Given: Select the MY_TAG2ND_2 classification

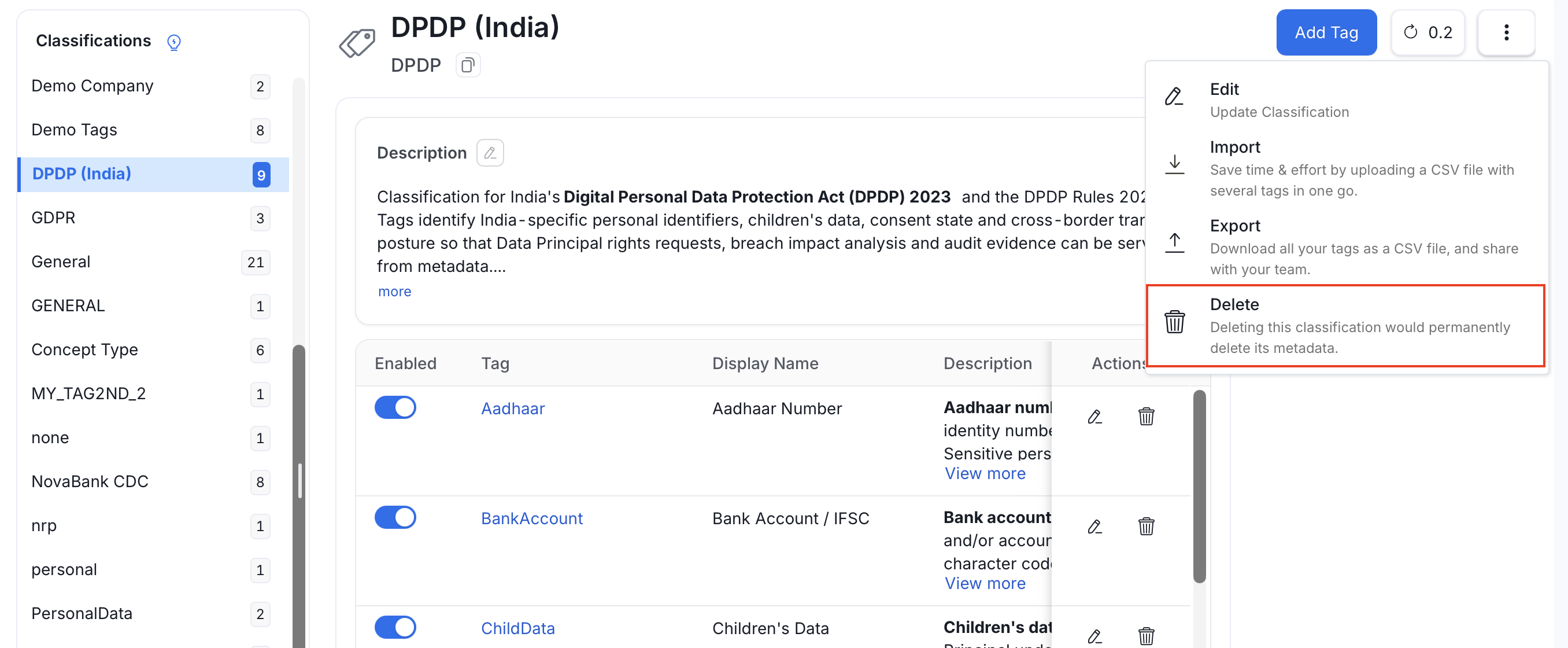Looking at the screenshot, I should [152, 393].
